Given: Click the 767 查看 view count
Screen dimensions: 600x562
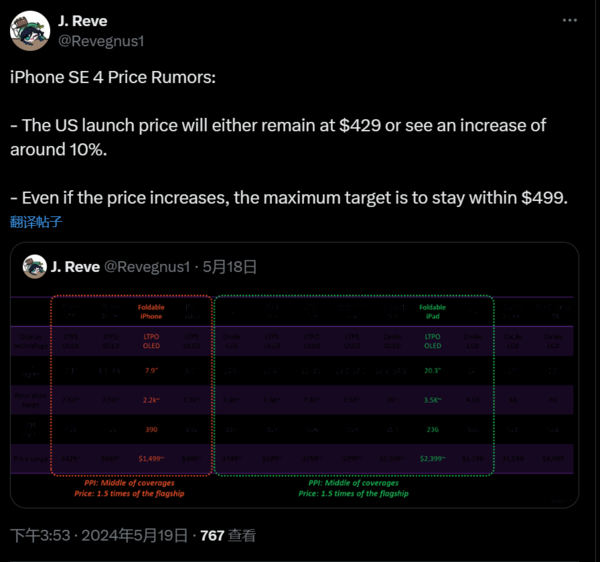Looking at the screenshot, I should pos(228,536).
